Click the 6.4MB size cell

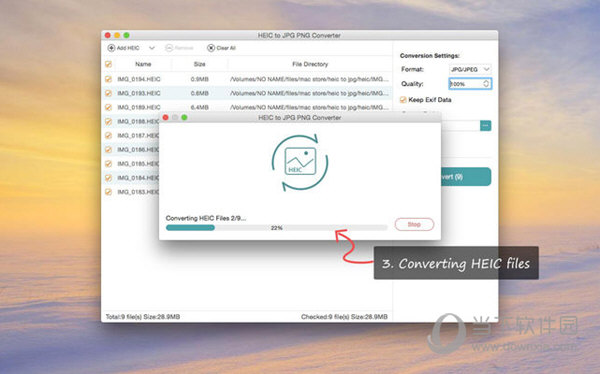(199, 107)
